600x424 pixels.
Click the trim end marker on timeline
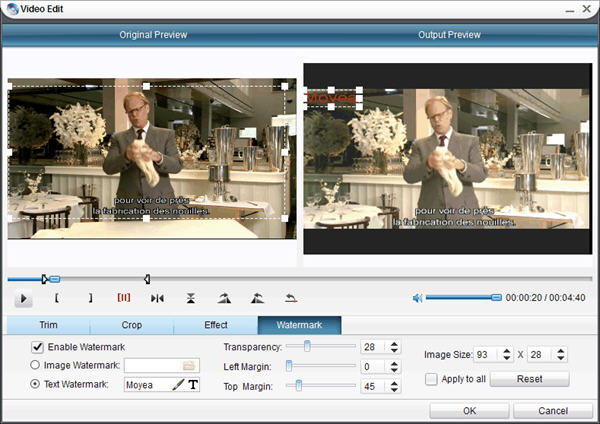pyautogui.click(x=147, y=279)
